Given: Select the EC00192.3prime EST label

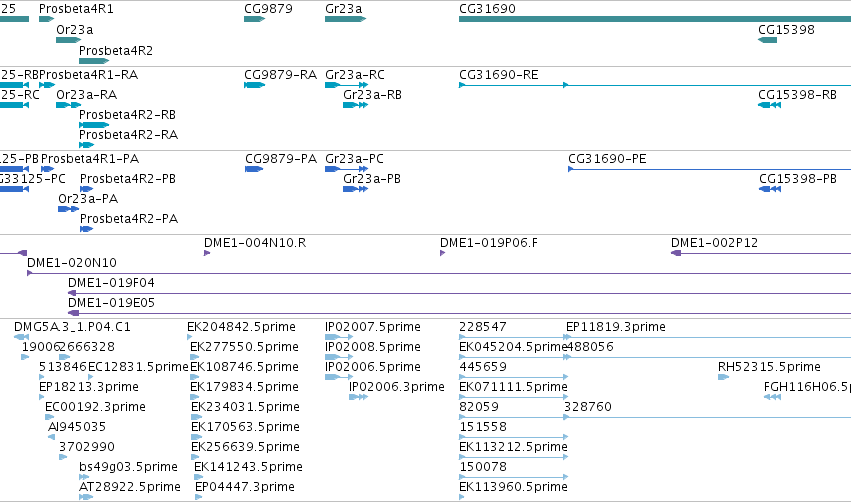Looking at the screenshot, I should pyautogui.click(x=96, y=407).
